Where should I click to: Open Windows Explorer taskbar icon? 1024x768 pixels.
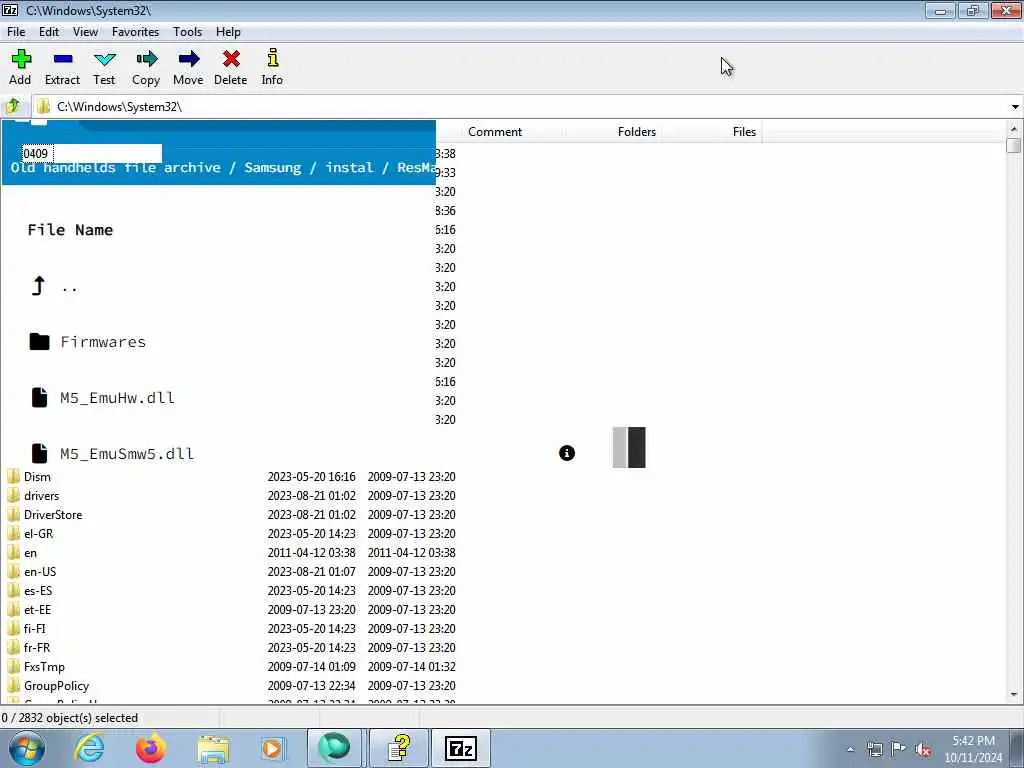coord(213,749)
